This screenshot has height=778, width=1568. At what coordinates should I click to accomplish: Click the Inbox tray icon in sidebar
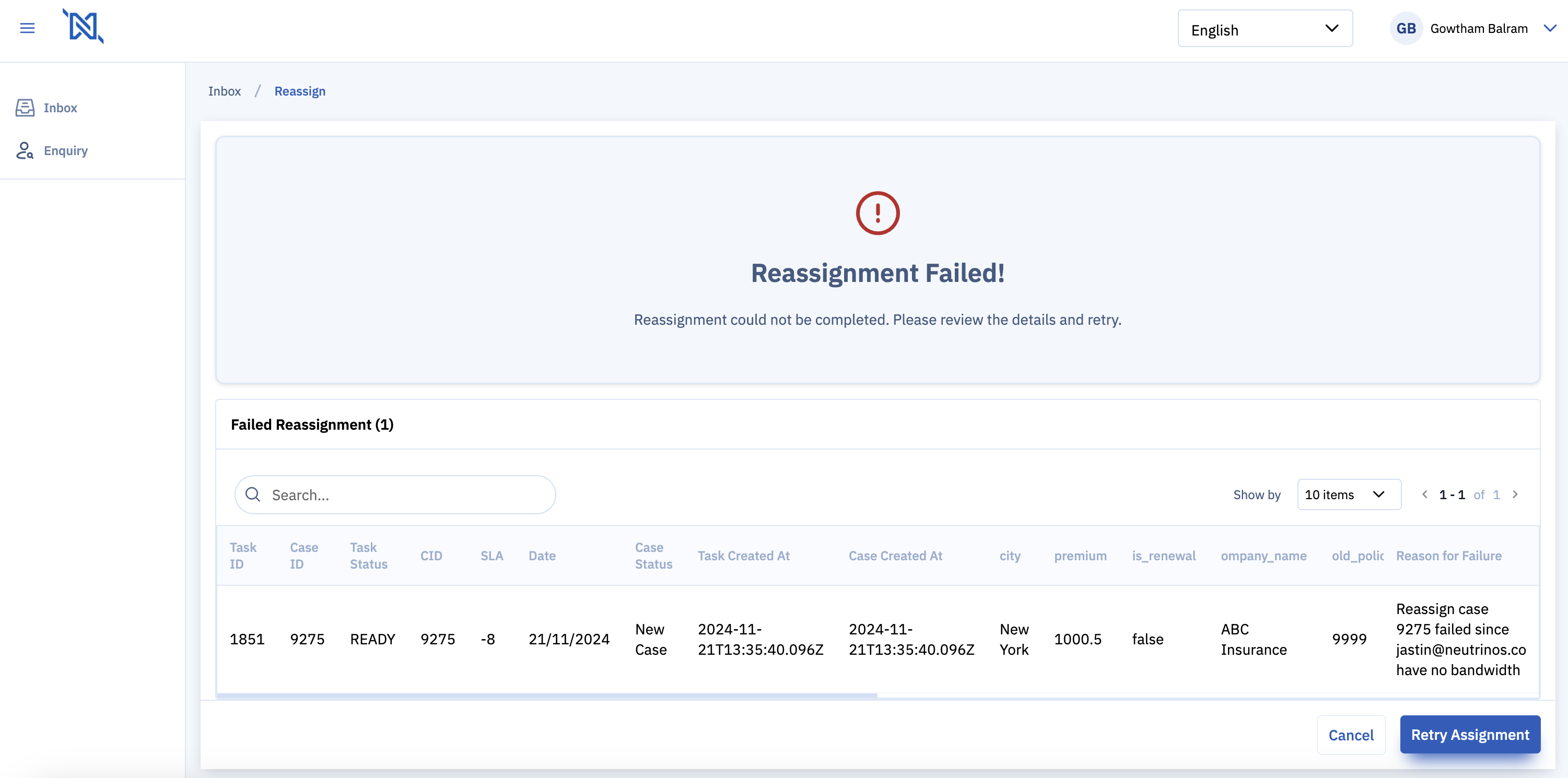pyautogui.click(x=25, y=108)
